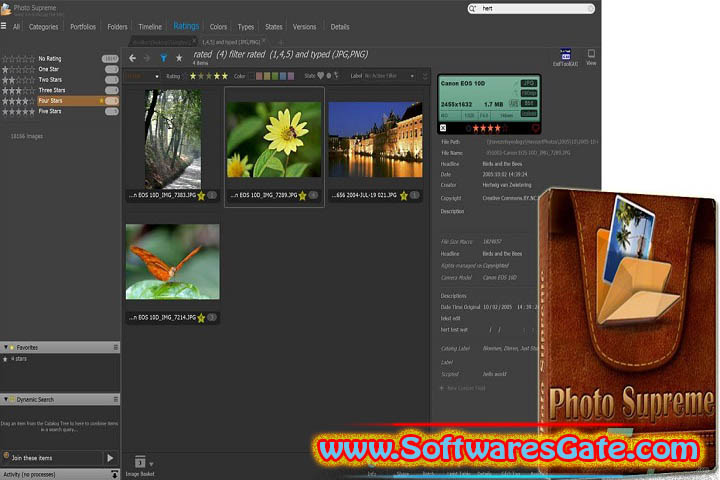The height and width of the screenshot is (480, 720).
Task: Switch to the Categories tab
Action: pyautogui.click(x=44, y=27)
